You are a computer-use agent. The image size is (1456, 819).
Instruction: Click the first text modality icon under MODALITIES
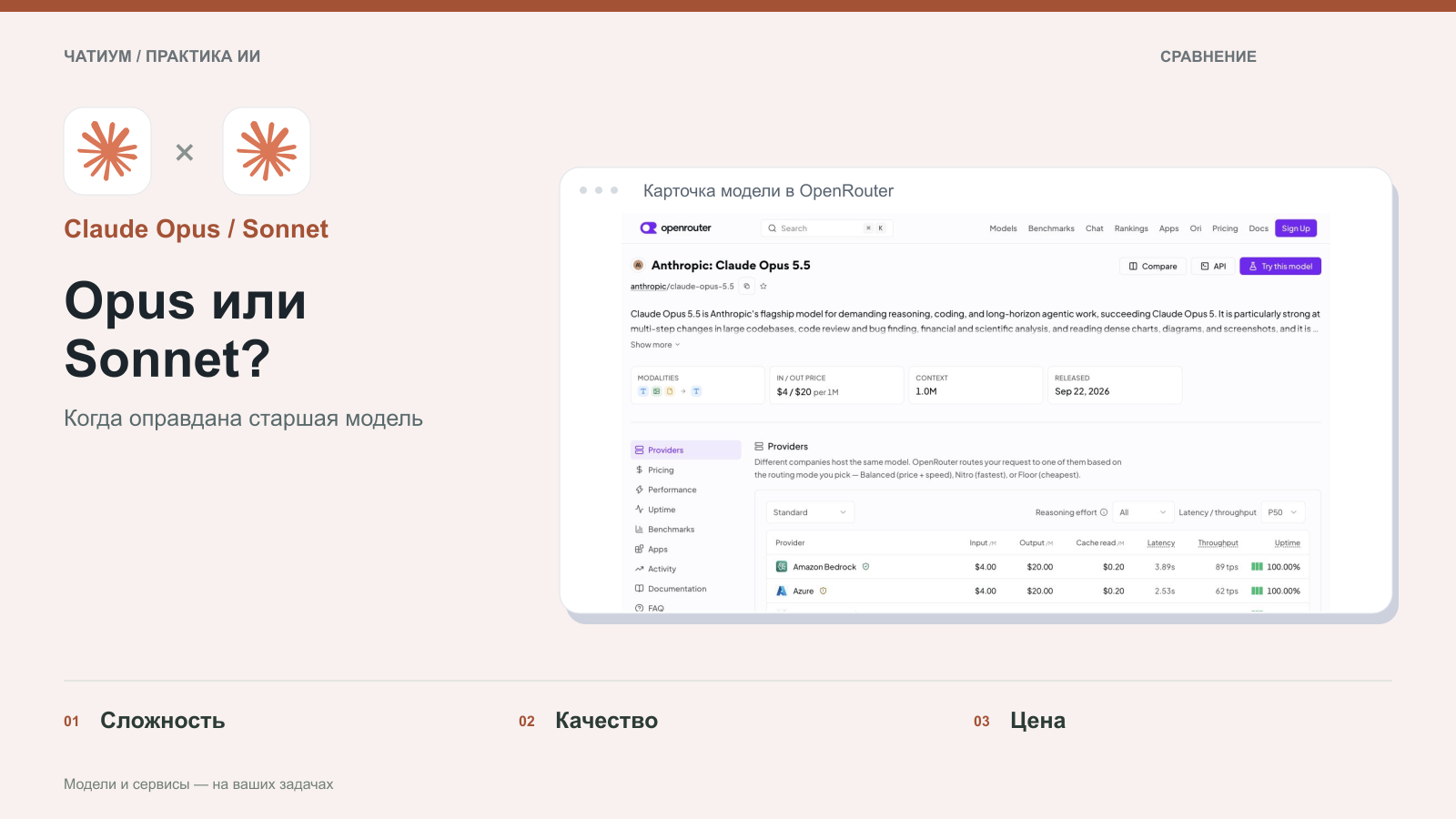643,391
